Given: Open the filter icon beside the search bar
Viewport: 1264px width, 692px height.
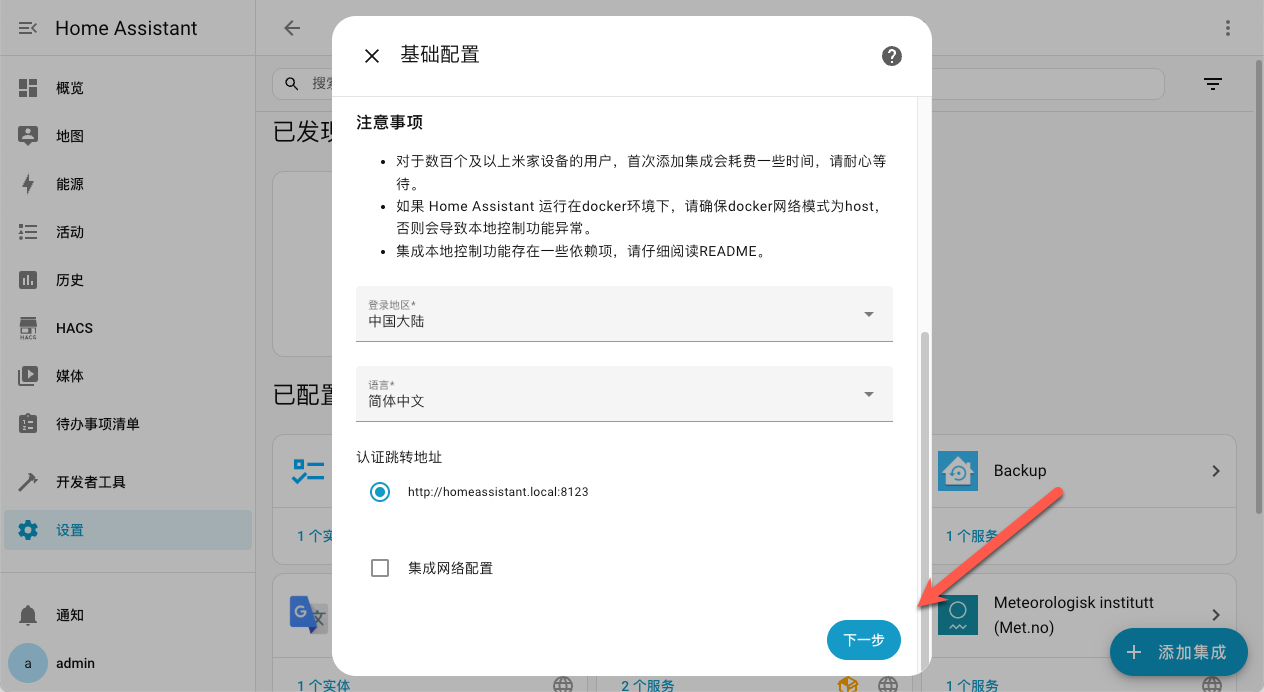Looking at the screenshot, I should pyautogui.click(x=1213, y=84).
